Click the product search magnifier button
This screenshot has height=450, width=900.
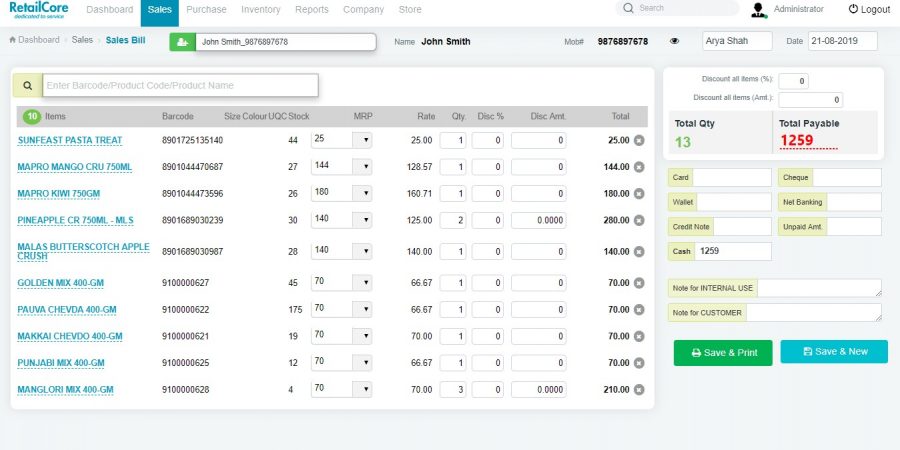pos(28,86)
